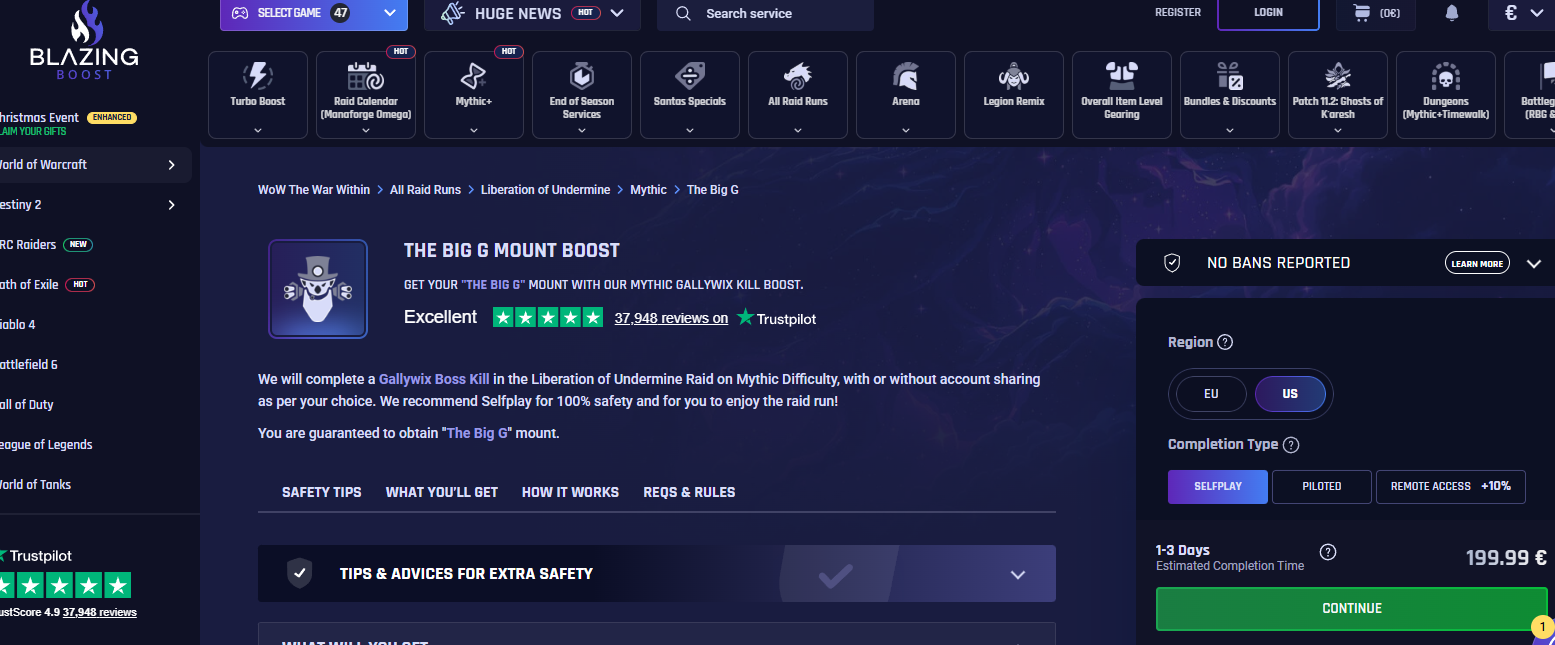The image size is (1555, 645).
Task: Click the Trustpilot star rating bar in the header
Action: pos(548,318)
